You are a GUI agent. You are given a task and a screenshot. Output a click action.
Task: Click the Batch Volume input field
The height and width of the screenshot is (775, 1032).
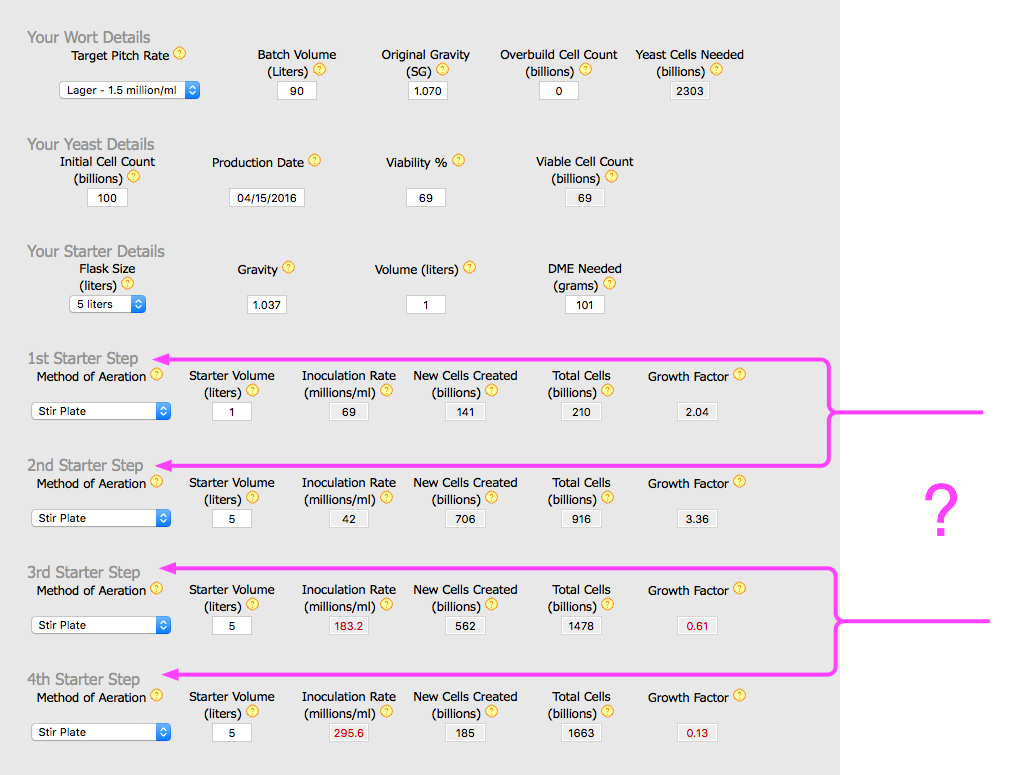297,91
